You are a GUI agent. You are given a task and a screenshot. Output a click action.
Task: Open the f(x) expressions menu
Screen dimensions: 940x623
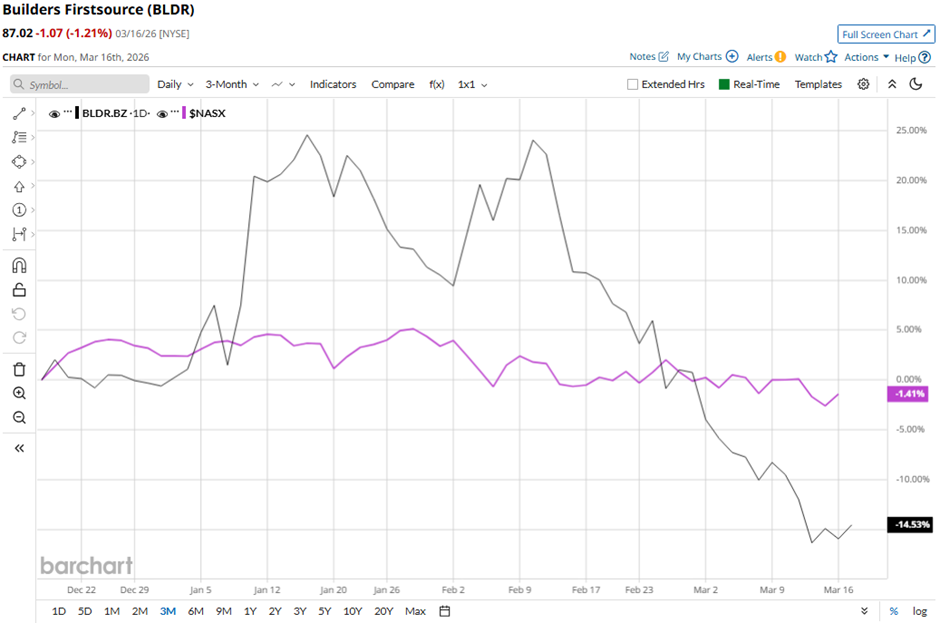[436, 85]
